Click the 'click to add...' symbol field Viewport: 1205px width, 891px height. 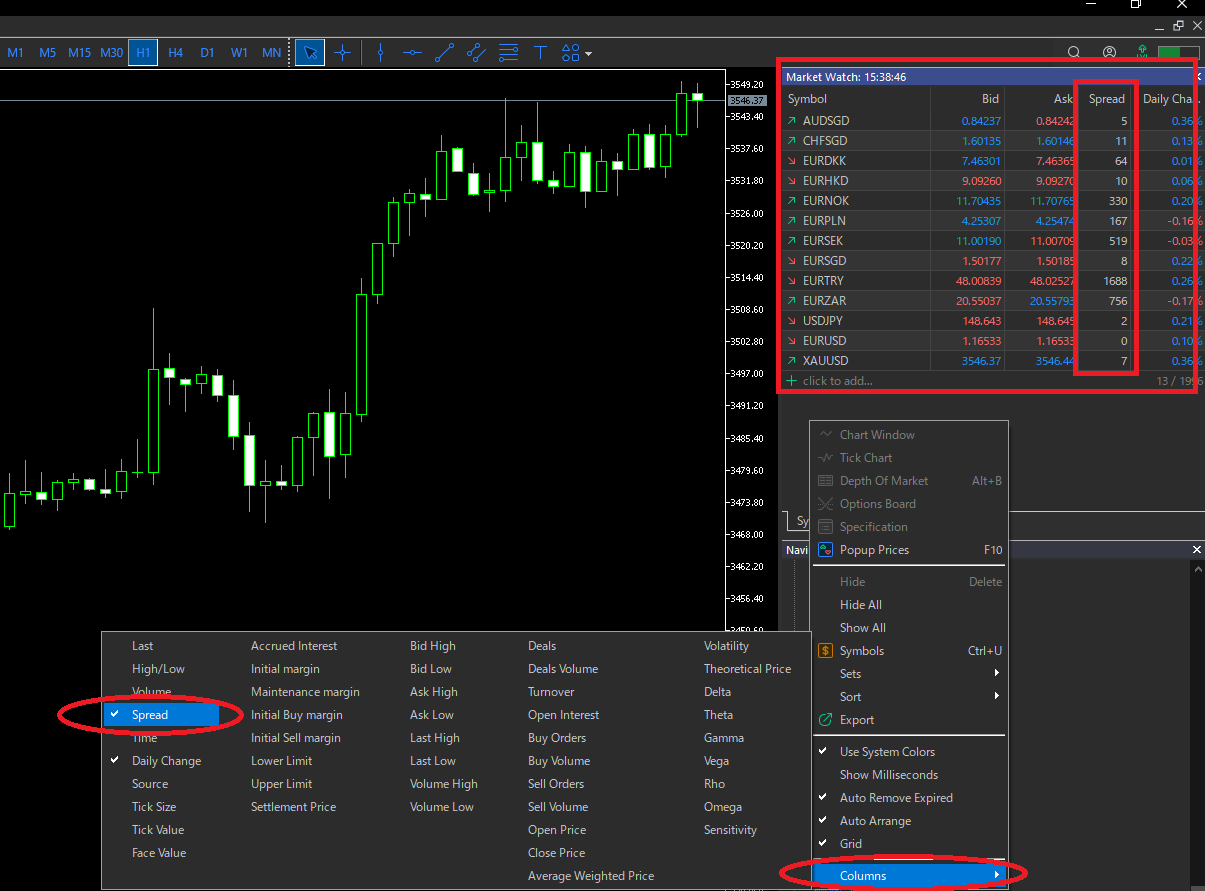tap(837, 381)
